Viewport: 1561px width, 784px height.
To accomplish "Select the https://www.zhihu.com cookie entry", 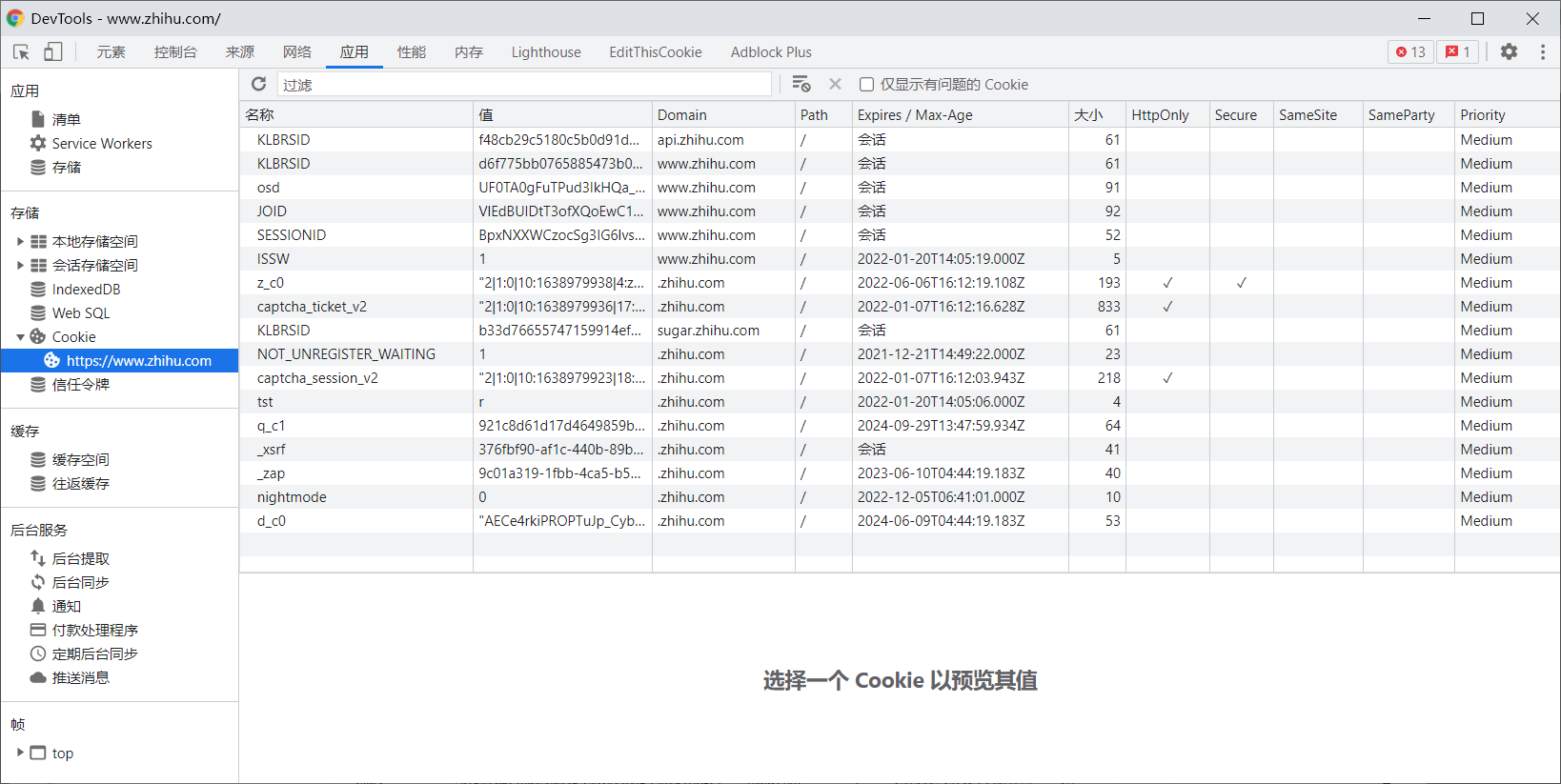I will (119, 360).
